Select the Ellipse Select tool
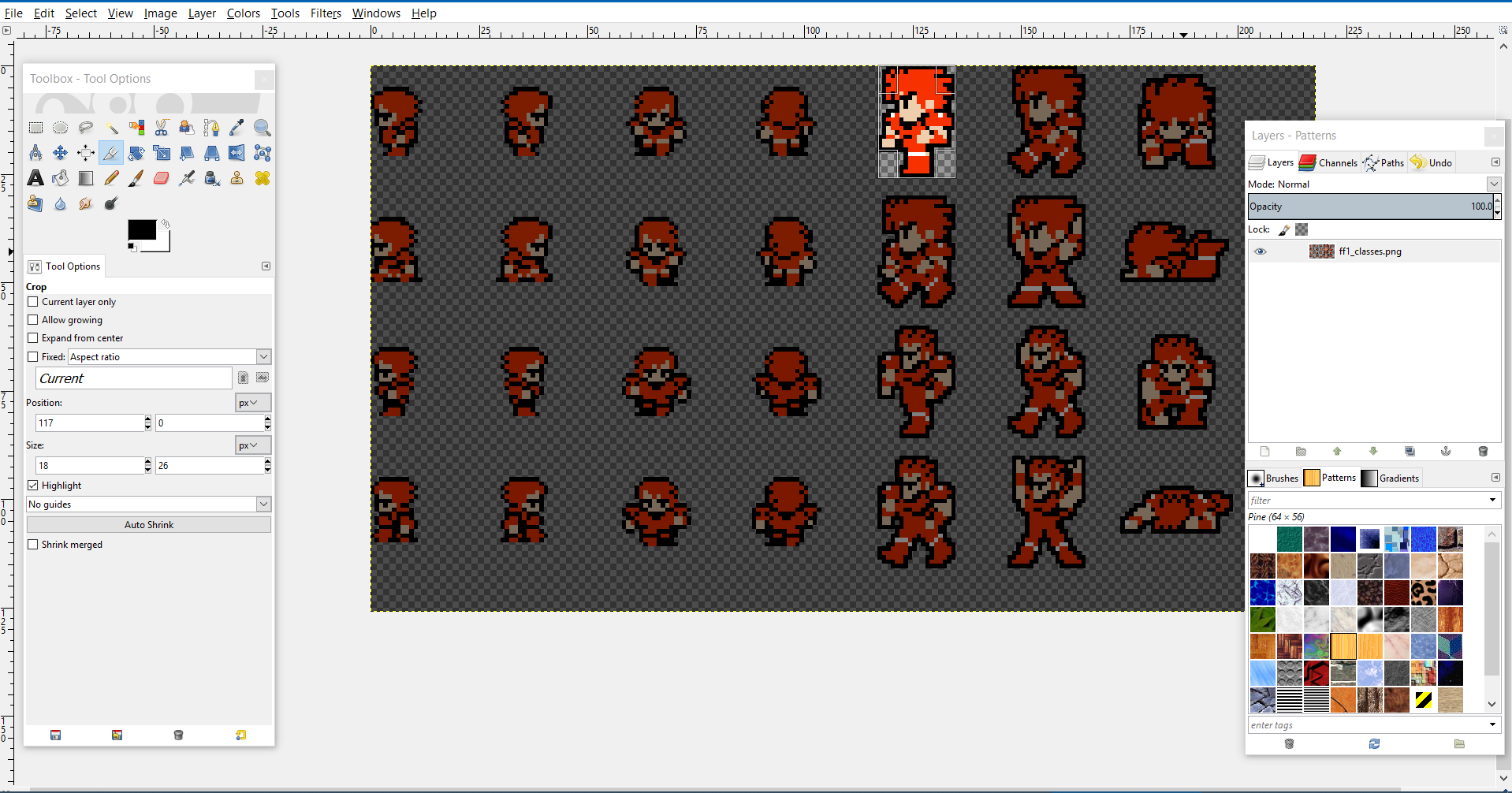 [61, 128]
